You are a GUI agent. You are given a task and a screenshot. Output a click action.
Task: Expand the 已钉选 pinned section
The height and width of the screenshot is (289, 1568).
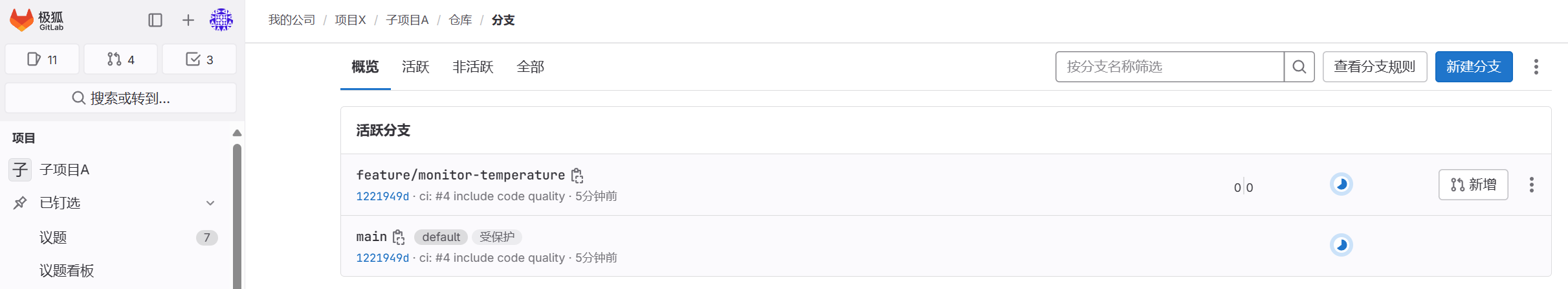click(210, 203)
